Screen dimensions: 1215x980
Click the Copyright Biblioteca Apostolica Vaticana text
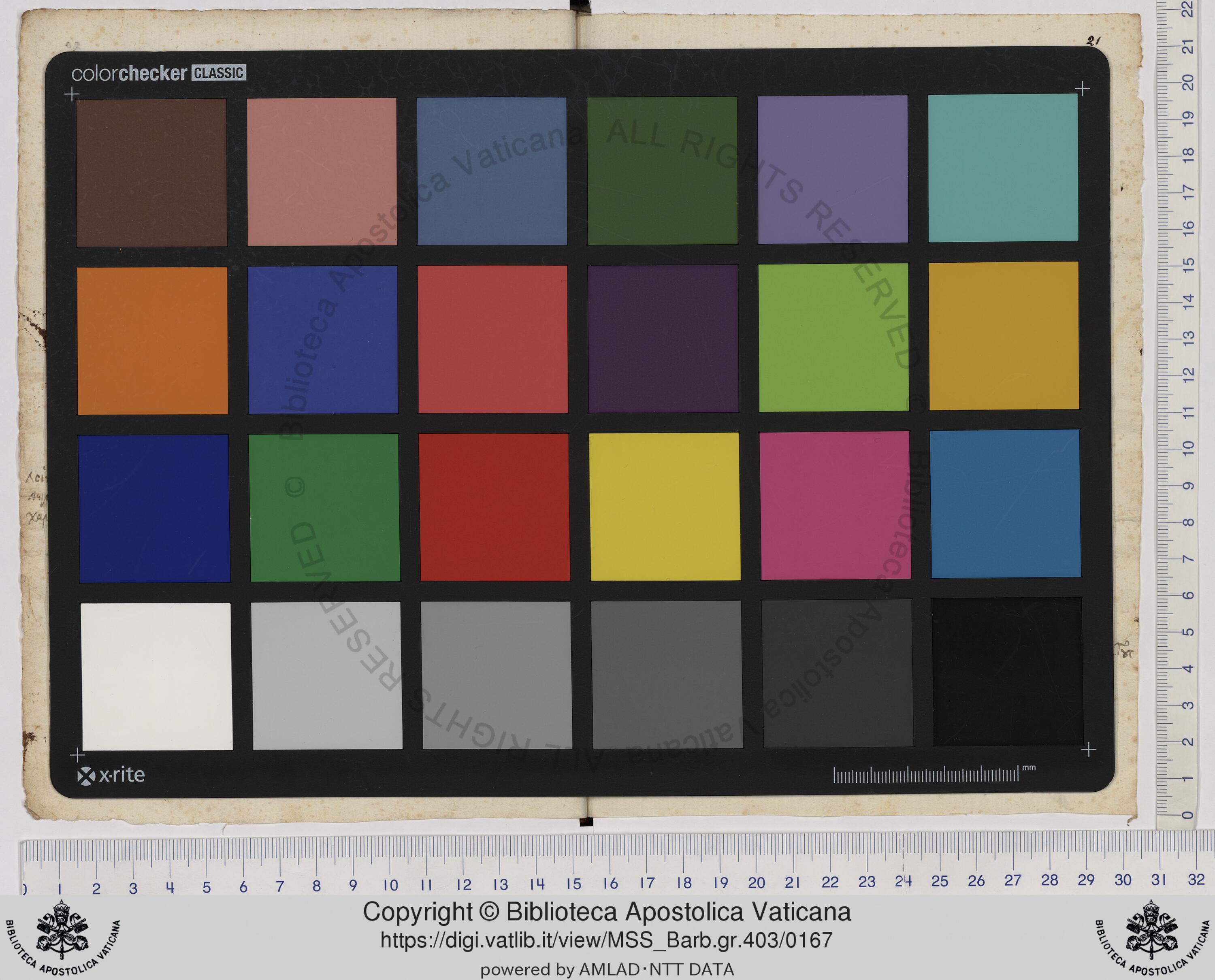pos(606,912)
